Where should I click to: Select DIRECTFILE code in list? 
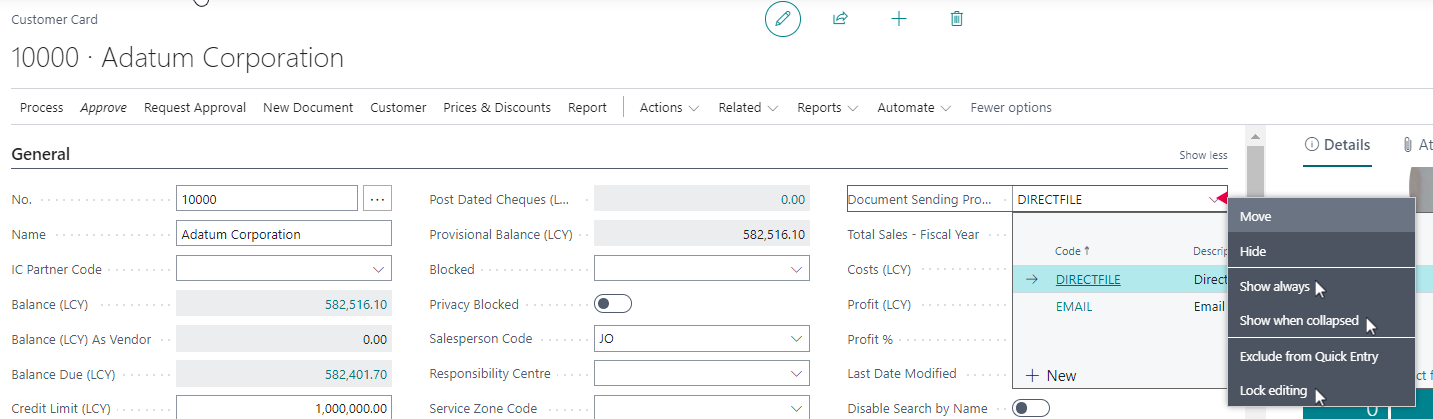pos(1088,281)
